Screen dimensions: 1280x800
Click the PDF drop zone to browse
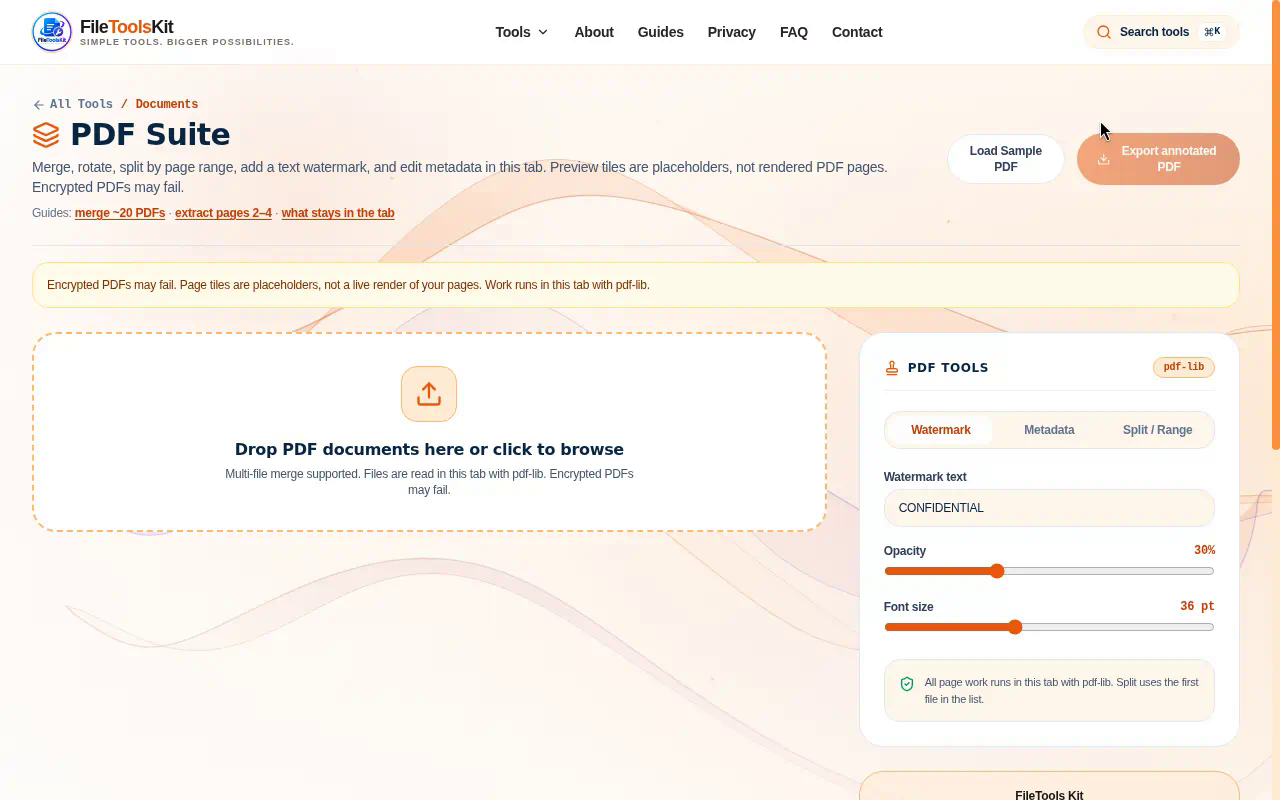429,432
